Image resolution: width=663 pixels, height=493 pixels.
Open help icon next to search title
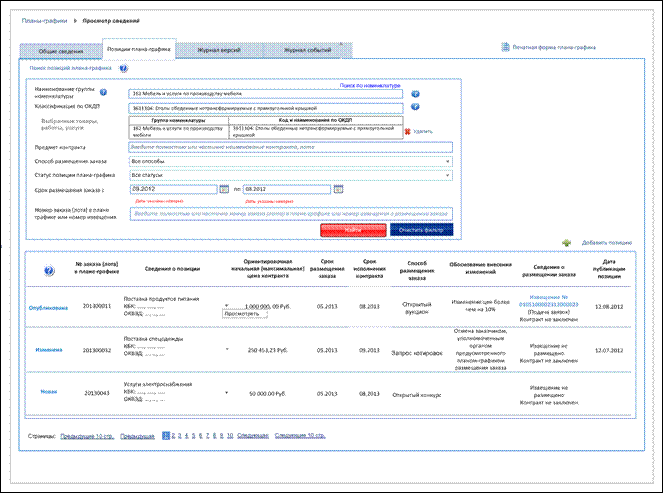click(x=123, y=68)
